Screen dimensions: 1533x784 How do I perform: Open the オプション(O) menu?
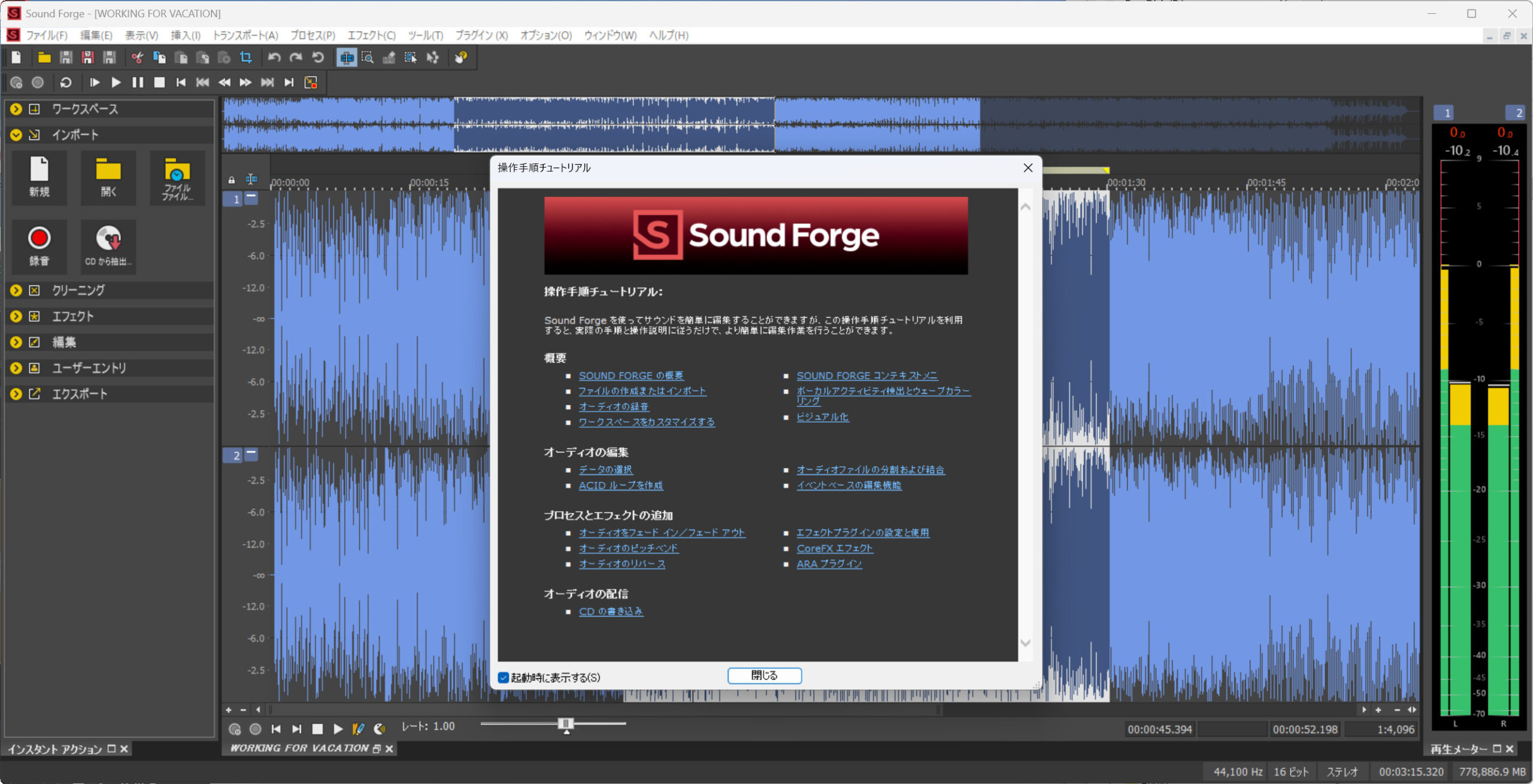point(546,35)
